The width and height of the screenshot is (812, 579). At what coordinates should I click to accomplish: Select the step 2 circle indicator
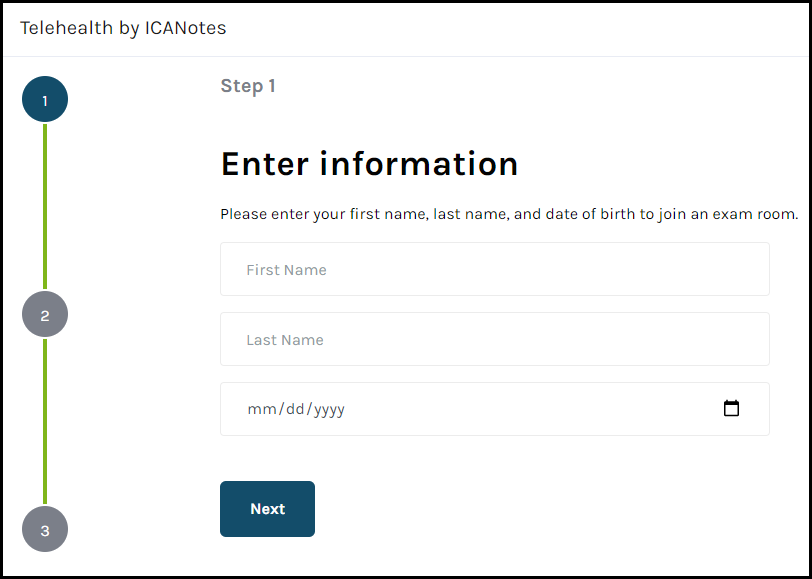coord(45,315)
